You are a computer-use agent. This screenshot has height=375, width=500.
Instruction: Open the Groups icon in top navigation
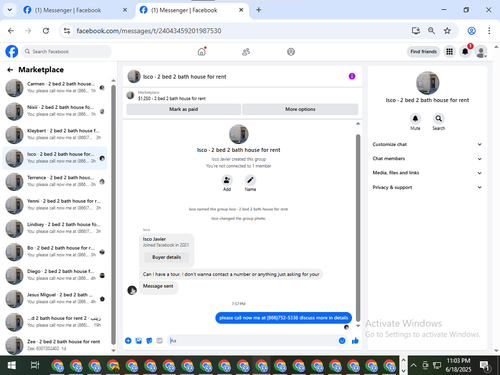291,52
